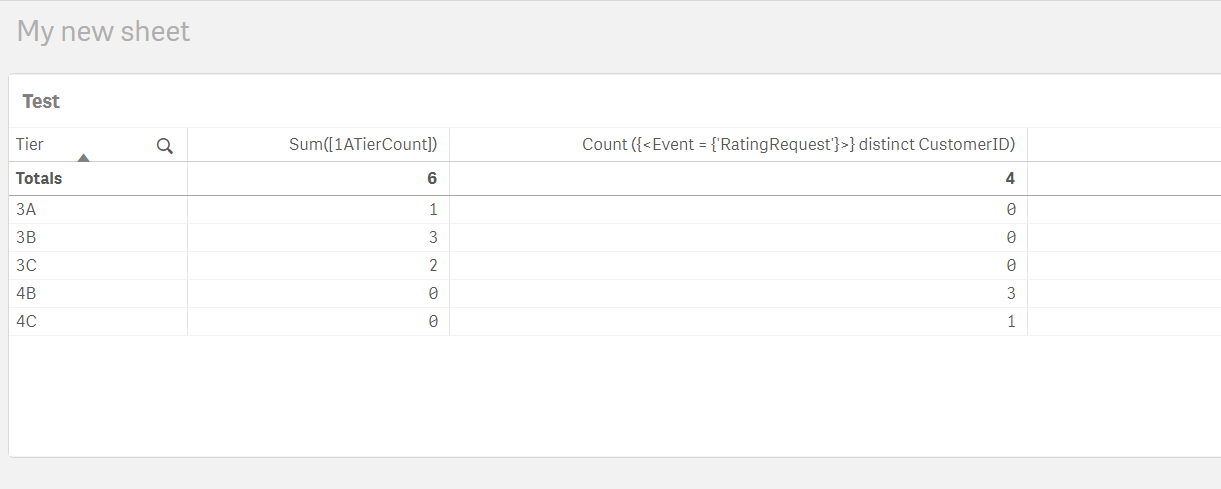Click Sum value 2 in 3C row
1221x489 pixels.
pos(433,266)
